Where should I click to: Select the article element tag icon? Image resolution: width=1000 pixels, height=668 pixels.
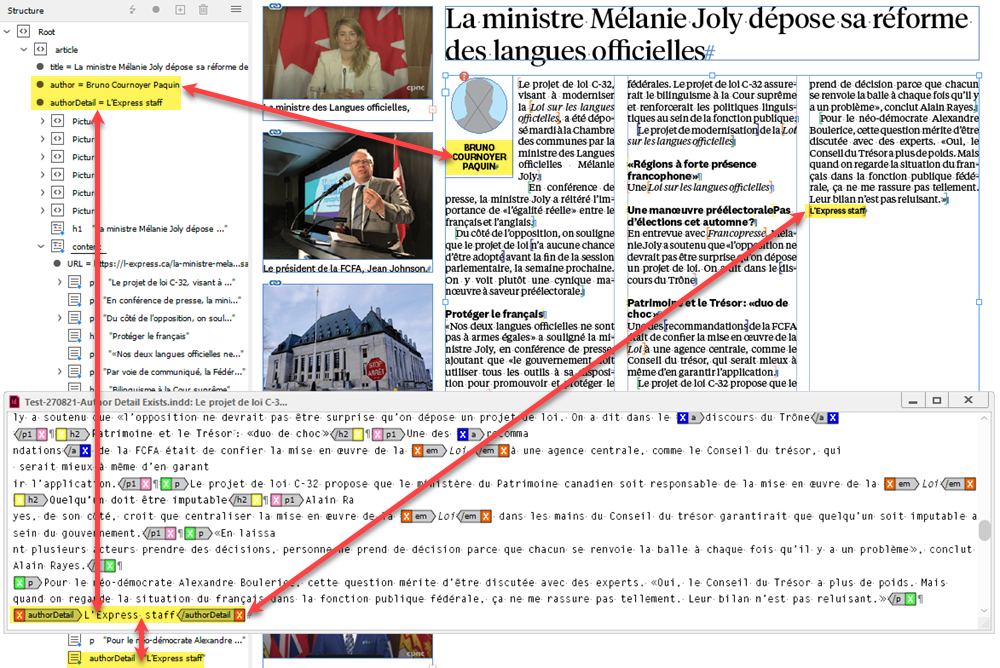click(40, 49)
